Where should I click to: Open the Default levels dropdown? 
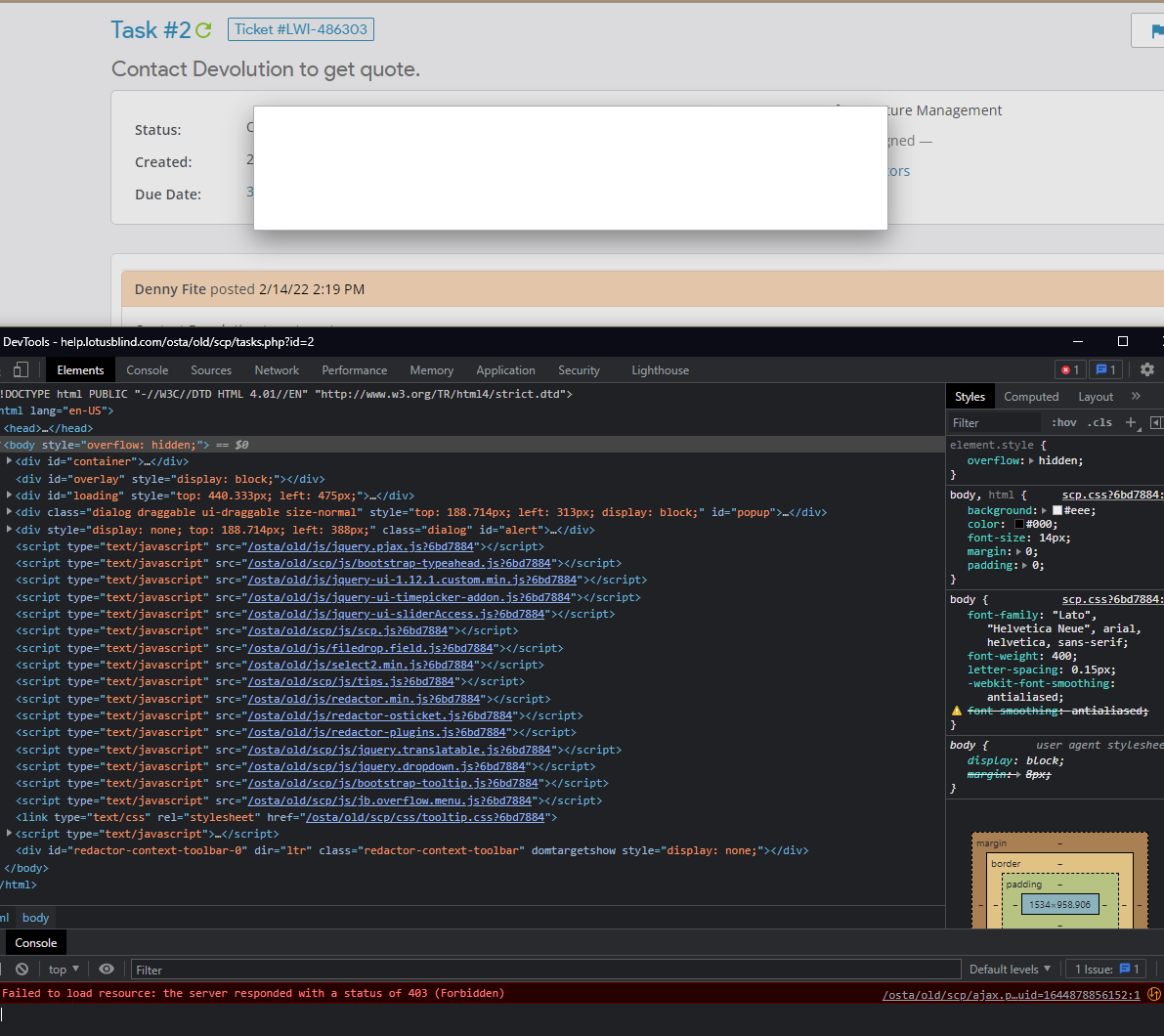(x=1010, y=970)
